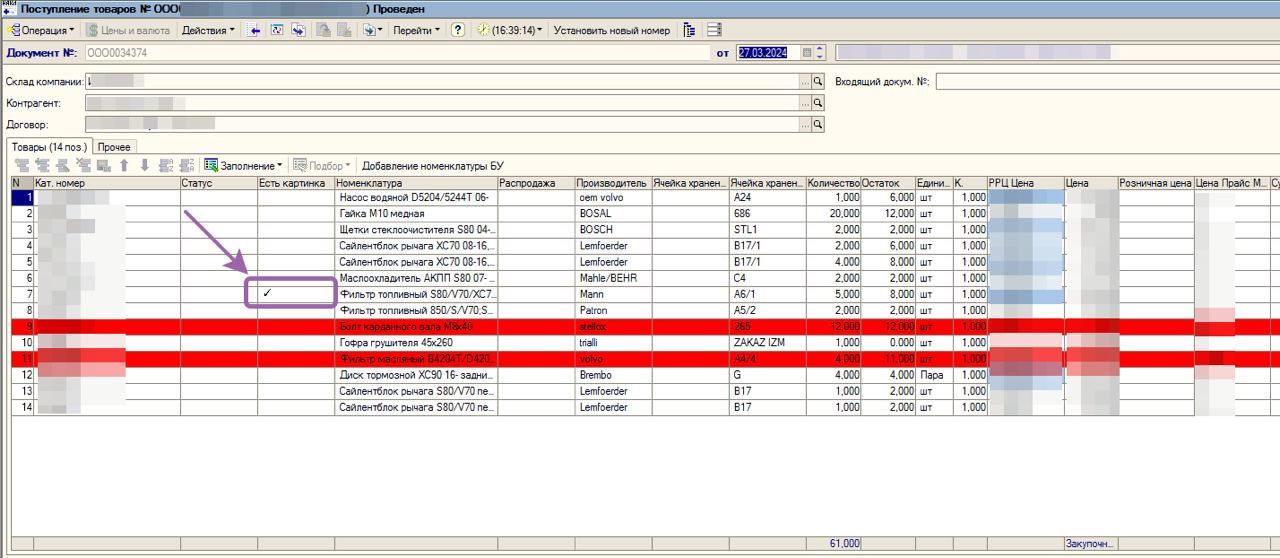
Task: Click the tree-structure icon after Установить новый номер
Action: click(x=690, y=30)
